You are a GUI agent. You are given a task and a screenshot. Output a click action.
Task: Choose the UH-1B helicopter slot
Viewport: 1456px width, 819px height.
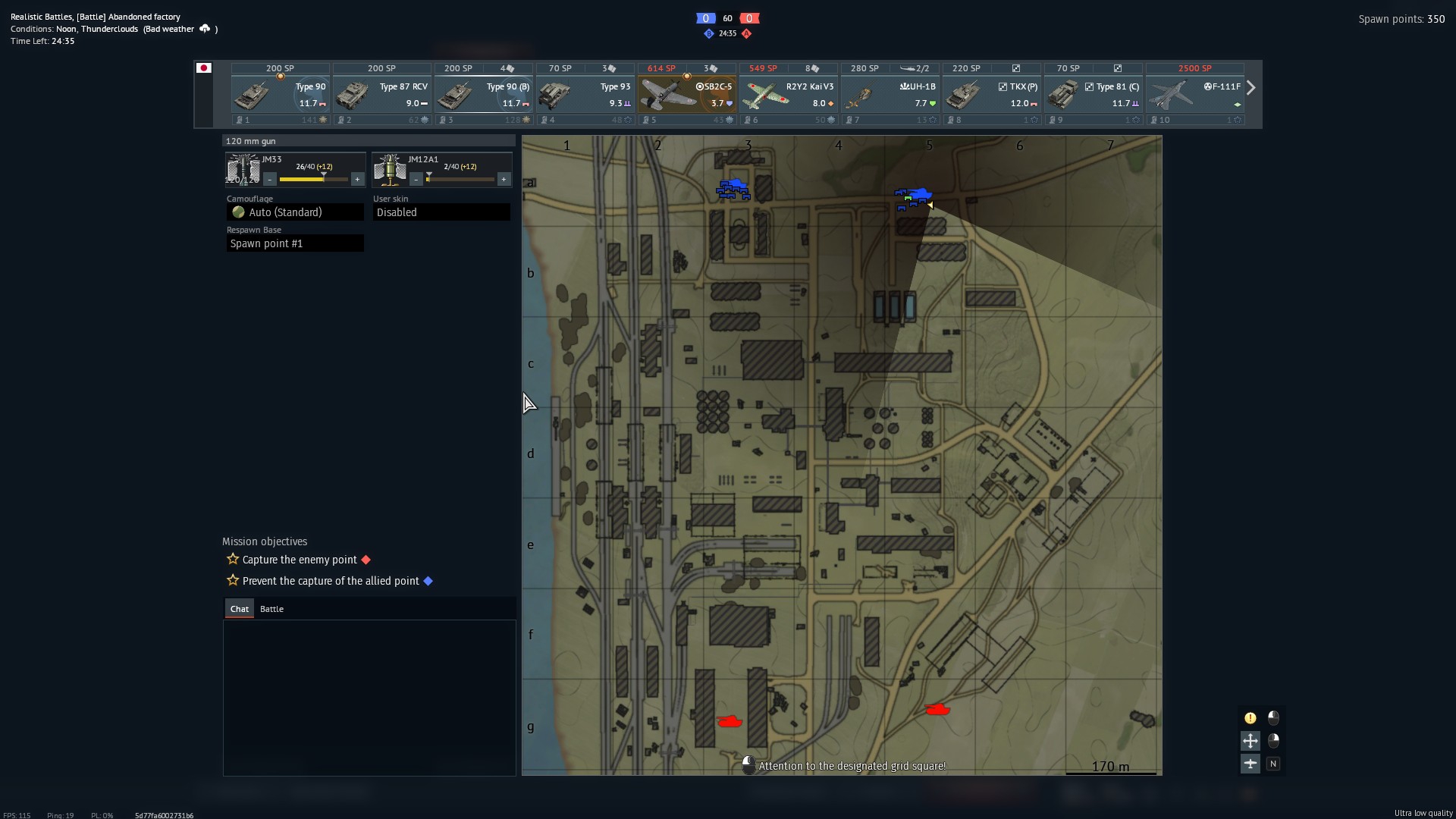point(890,95)
